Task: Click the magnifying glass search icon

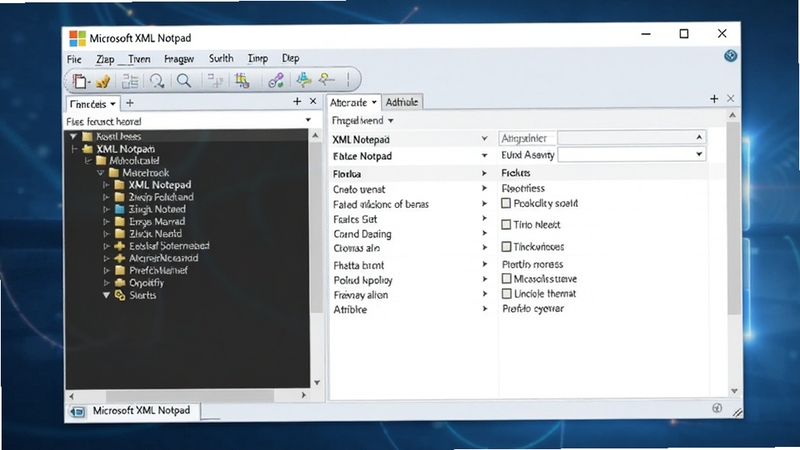Action: coord(184,81)
